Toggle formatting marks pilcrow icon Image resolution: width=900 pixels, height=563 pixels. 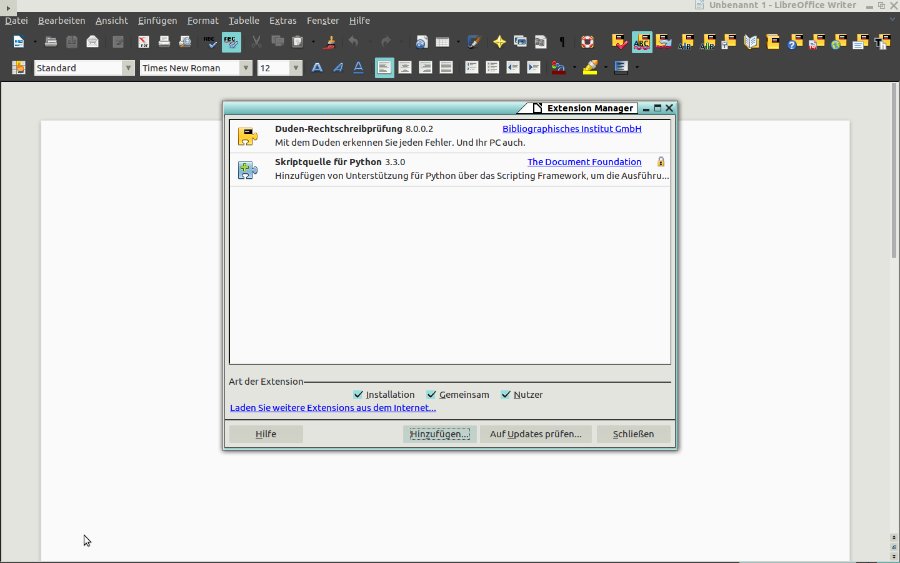pyautogui.click(x=561, y=42)
